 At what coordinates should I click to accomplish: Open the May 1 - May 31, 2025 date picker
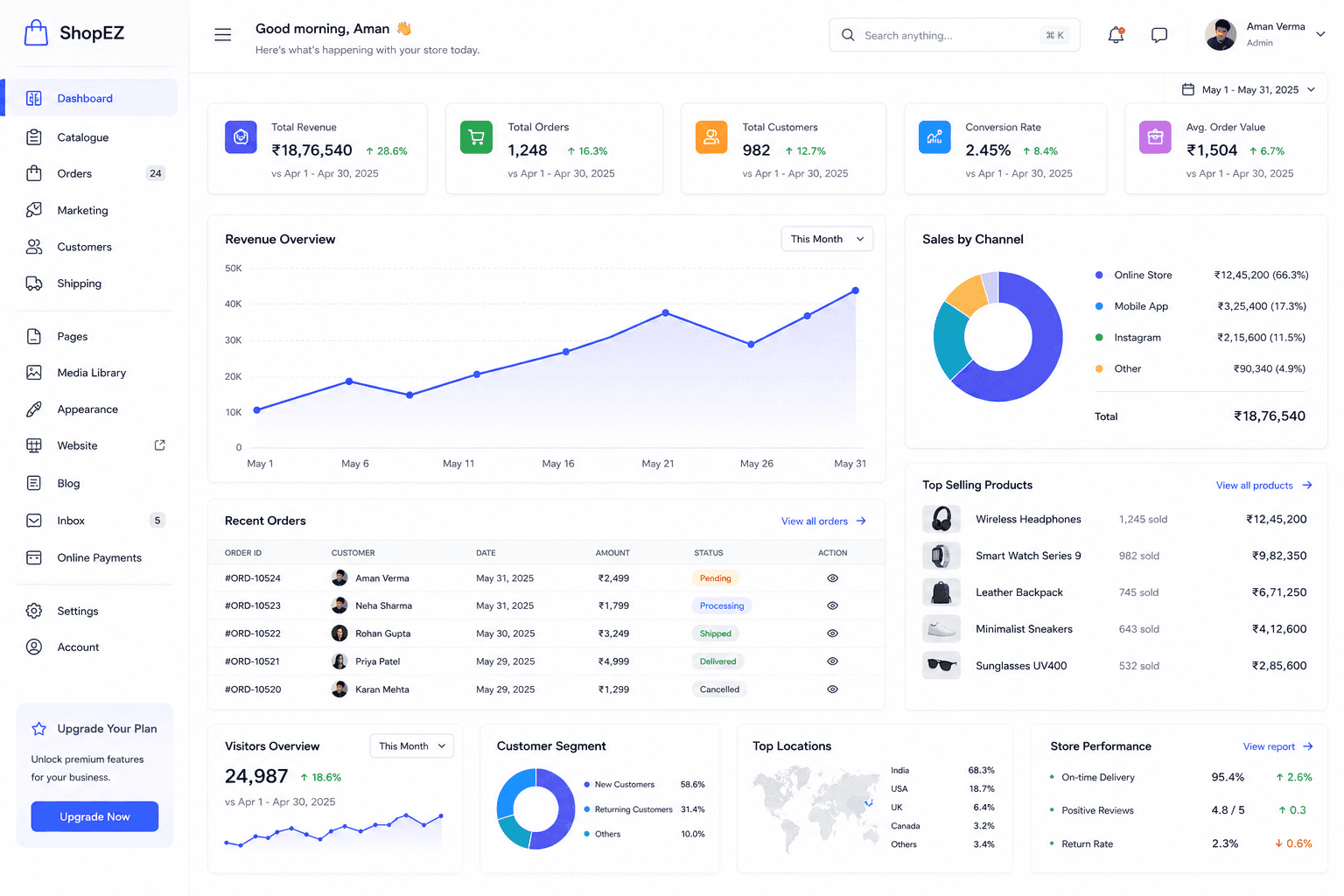[x=1247, y=89]
